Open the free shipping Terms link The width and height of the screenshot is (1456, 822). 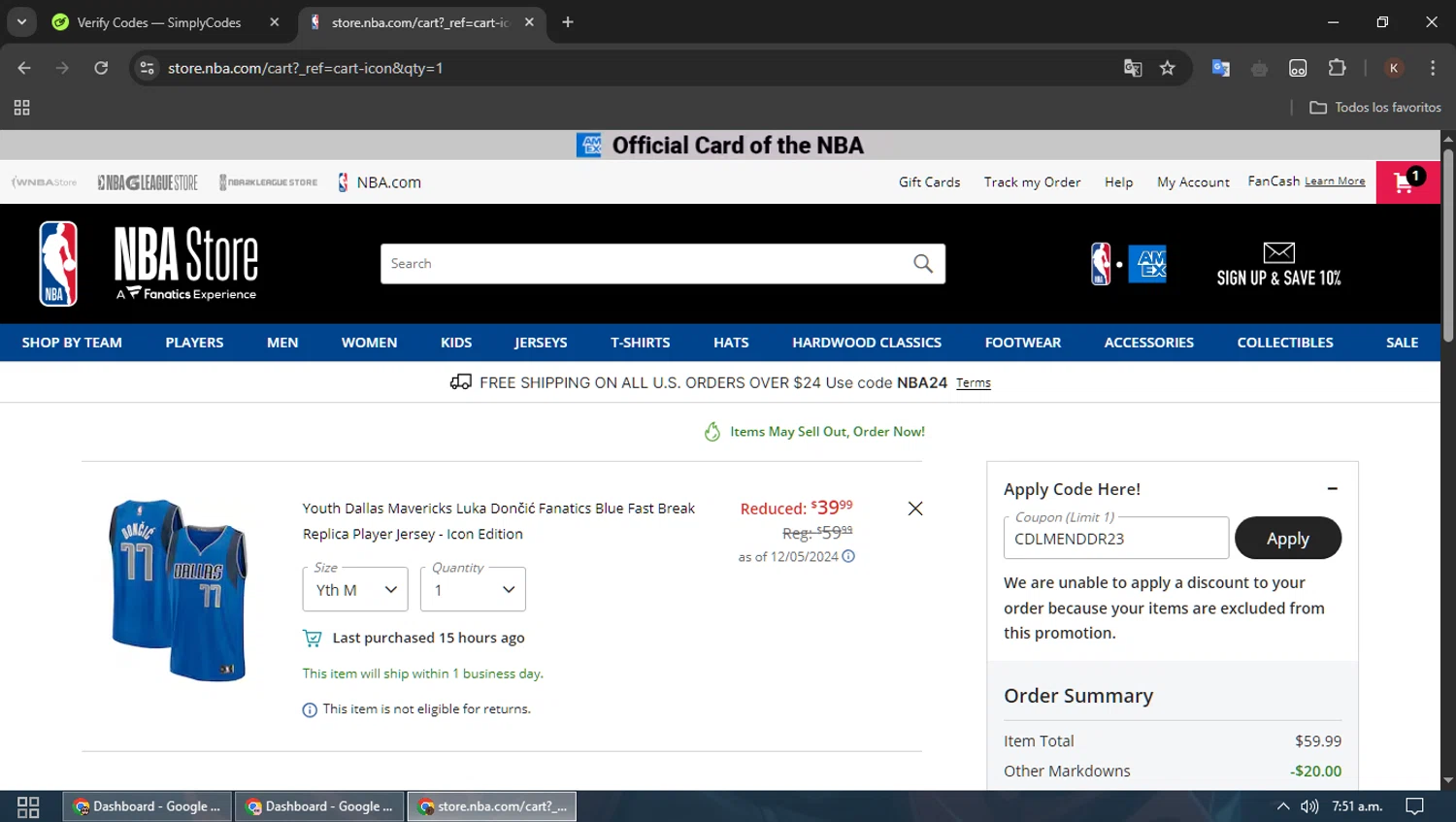[x=974, y=383]
